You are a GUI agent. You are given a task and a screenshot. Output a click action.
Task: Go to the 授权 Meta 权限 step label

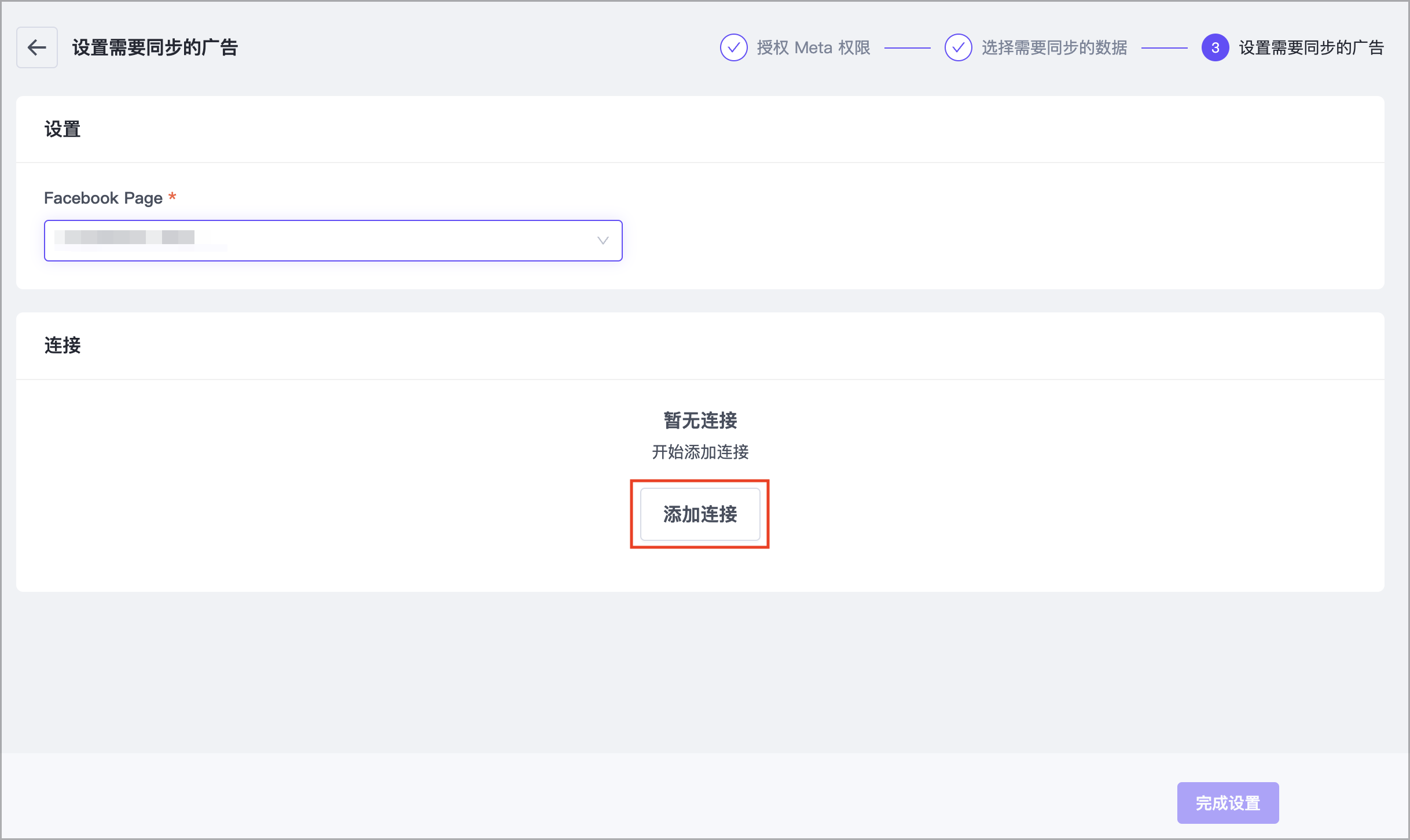point(813,47)
